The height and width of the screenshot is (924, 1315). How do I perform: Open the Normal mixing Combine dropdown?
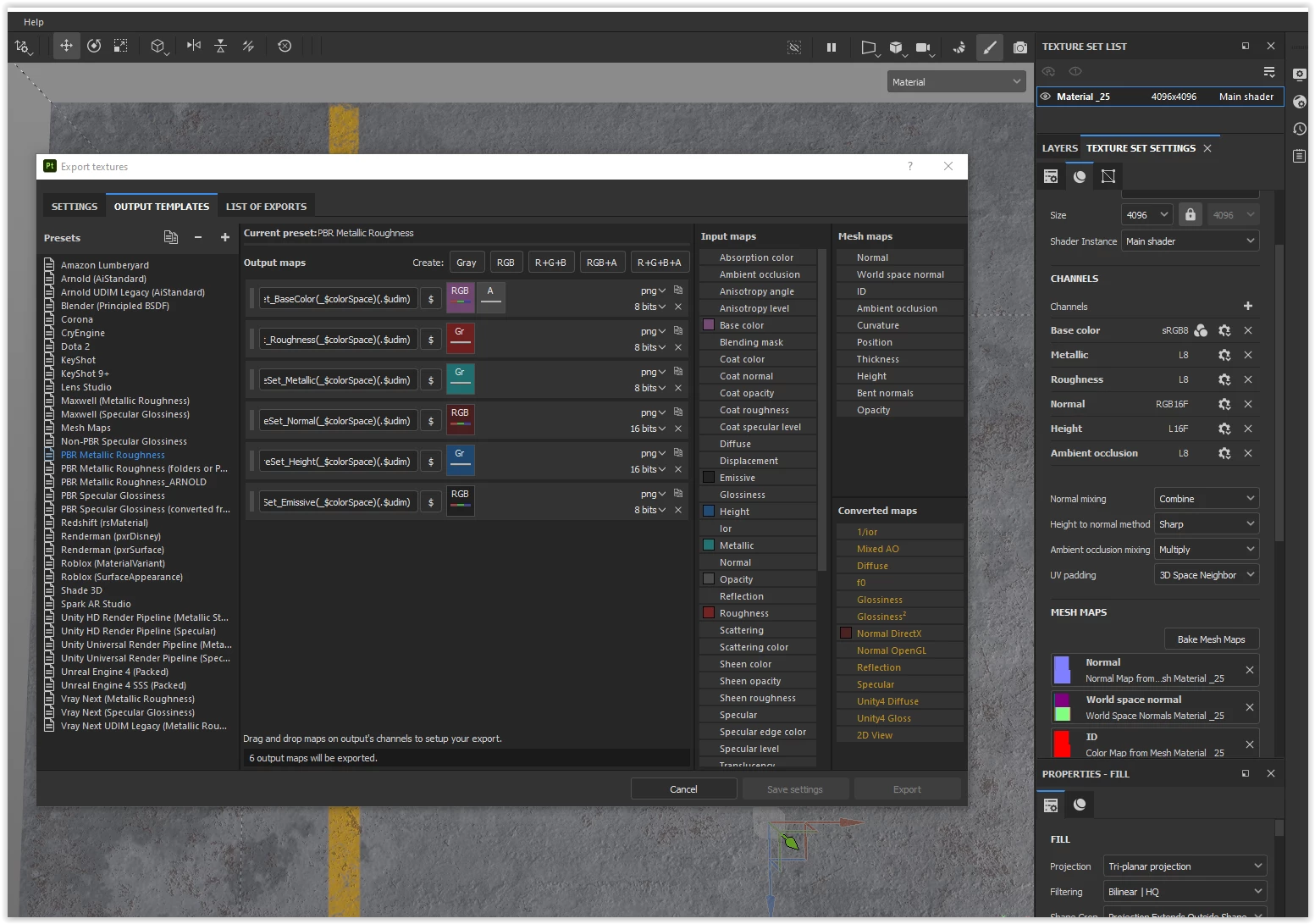(x=1207, y=499)
